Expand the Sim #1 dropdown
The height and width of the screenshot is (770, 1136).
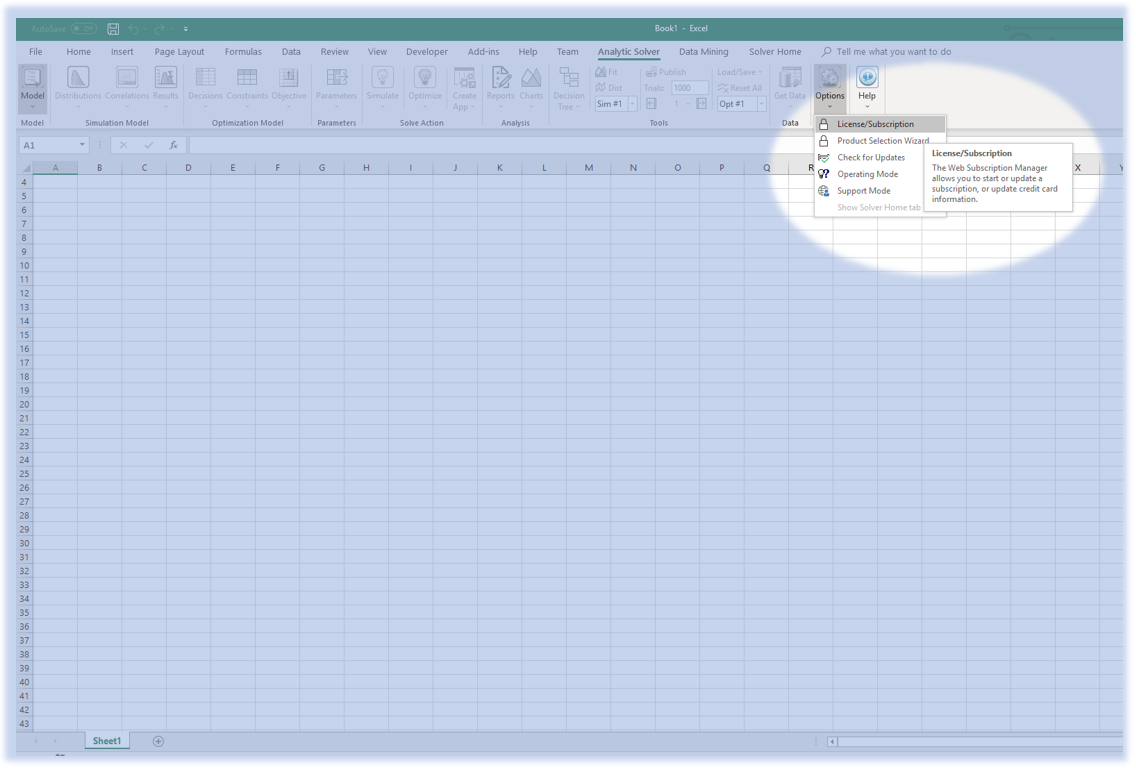(x=632, y=104)
